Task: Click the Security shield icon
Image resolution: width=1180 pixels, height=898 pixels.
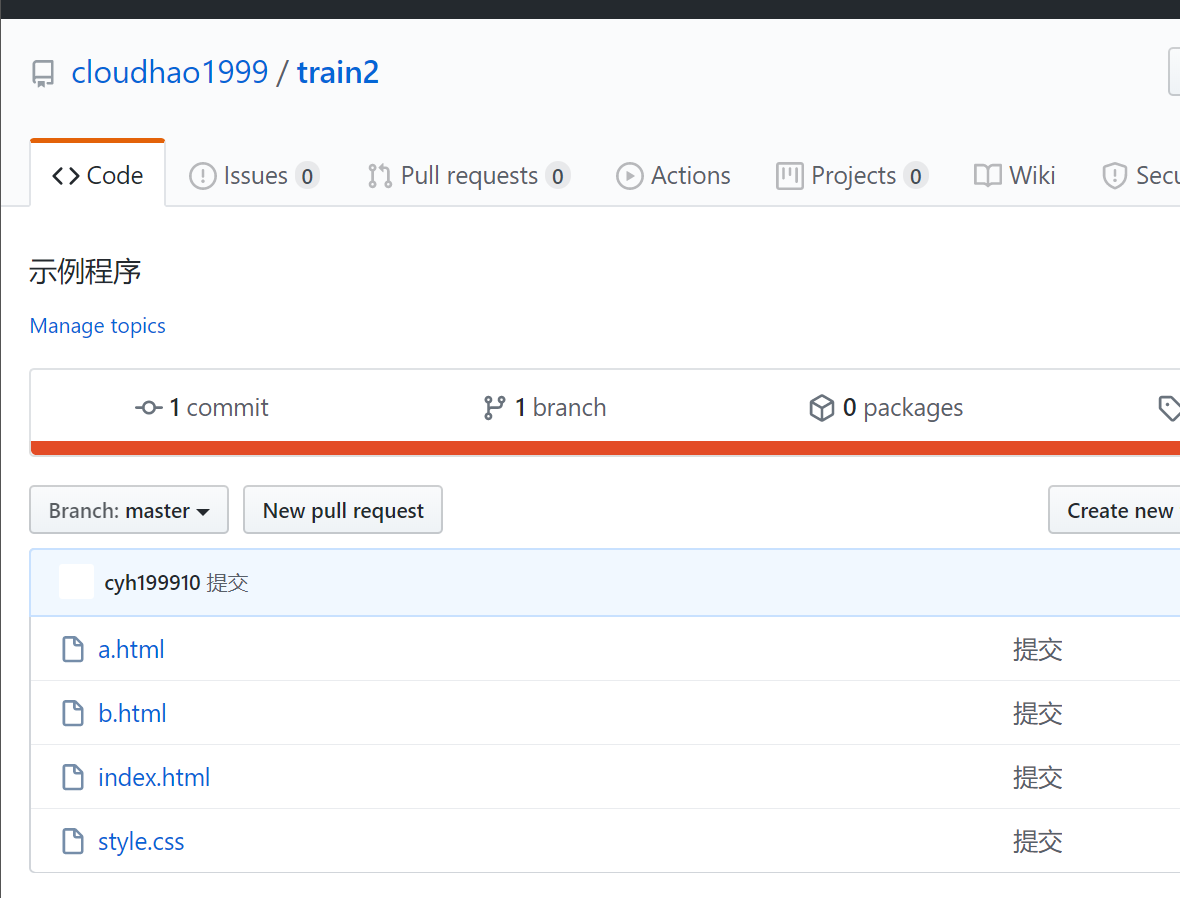Action: pyautogui.click(x=1115, y=176)
